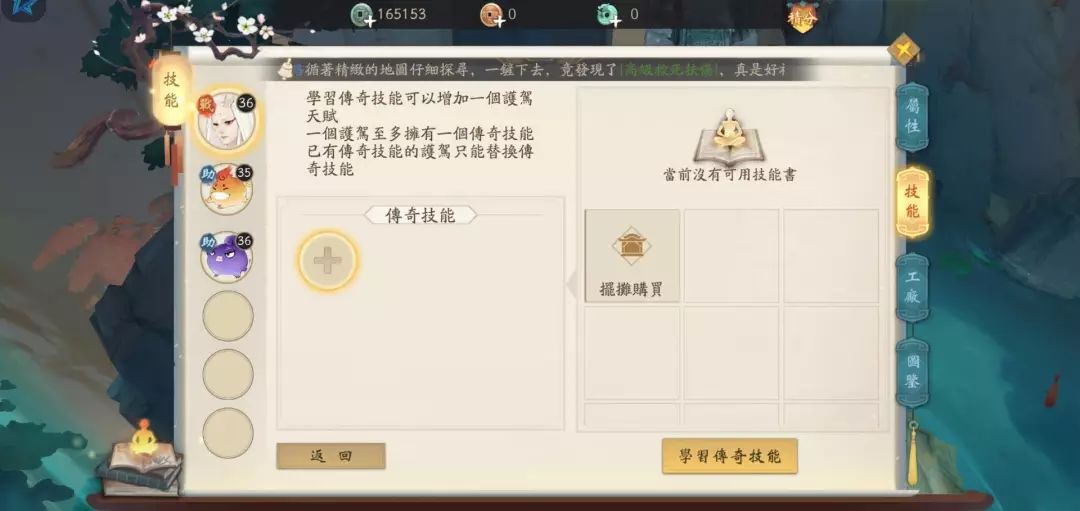Viewport: 1080px width, 511px height.
Task: Select the first empty companion slot
Action: point(227,315)
